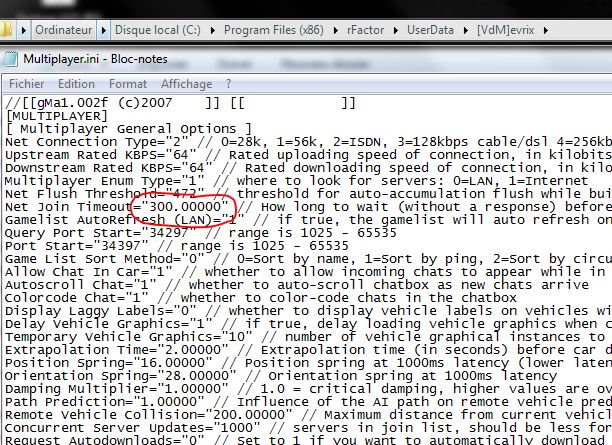Click the Notepad icon beside Multiplayer.ini title
The height and width of the screenshot is (445, 612).
(11, 59)
